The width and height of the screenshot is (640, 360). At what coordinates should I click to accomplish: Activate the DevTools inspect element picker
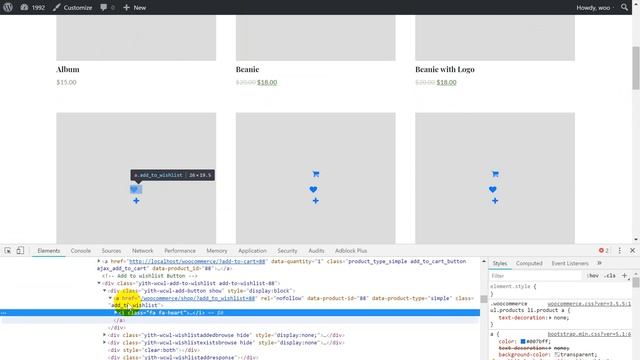(8, 251)
